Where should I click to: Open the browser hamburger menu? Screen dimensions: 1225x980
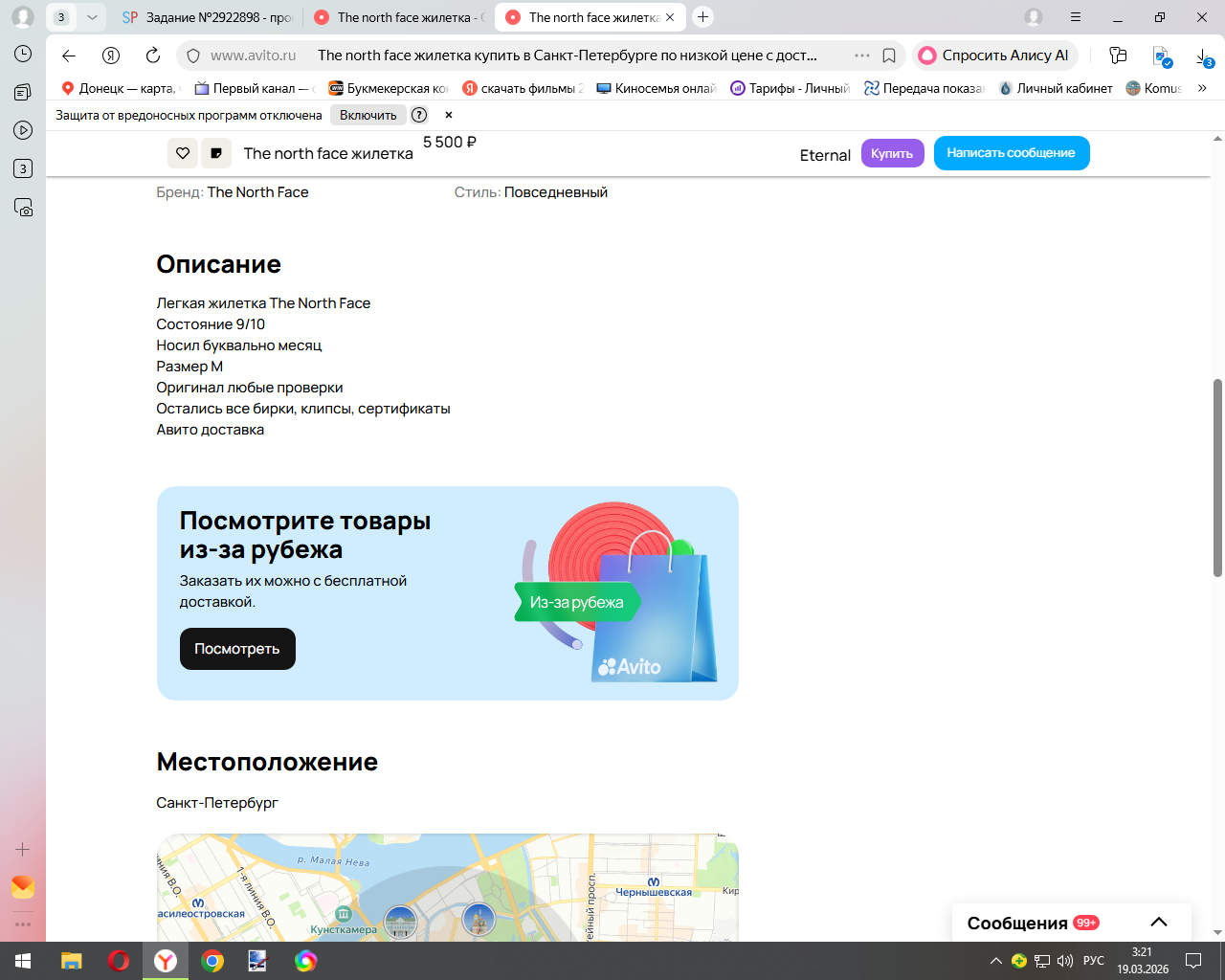(1076, 17)
